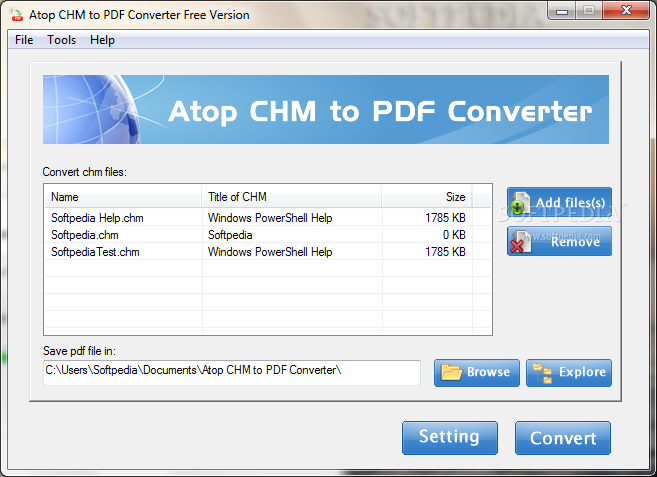
Task: Click the 1785 KB size of SoftpediaTest.chm
Action: [x=445, y=251]
